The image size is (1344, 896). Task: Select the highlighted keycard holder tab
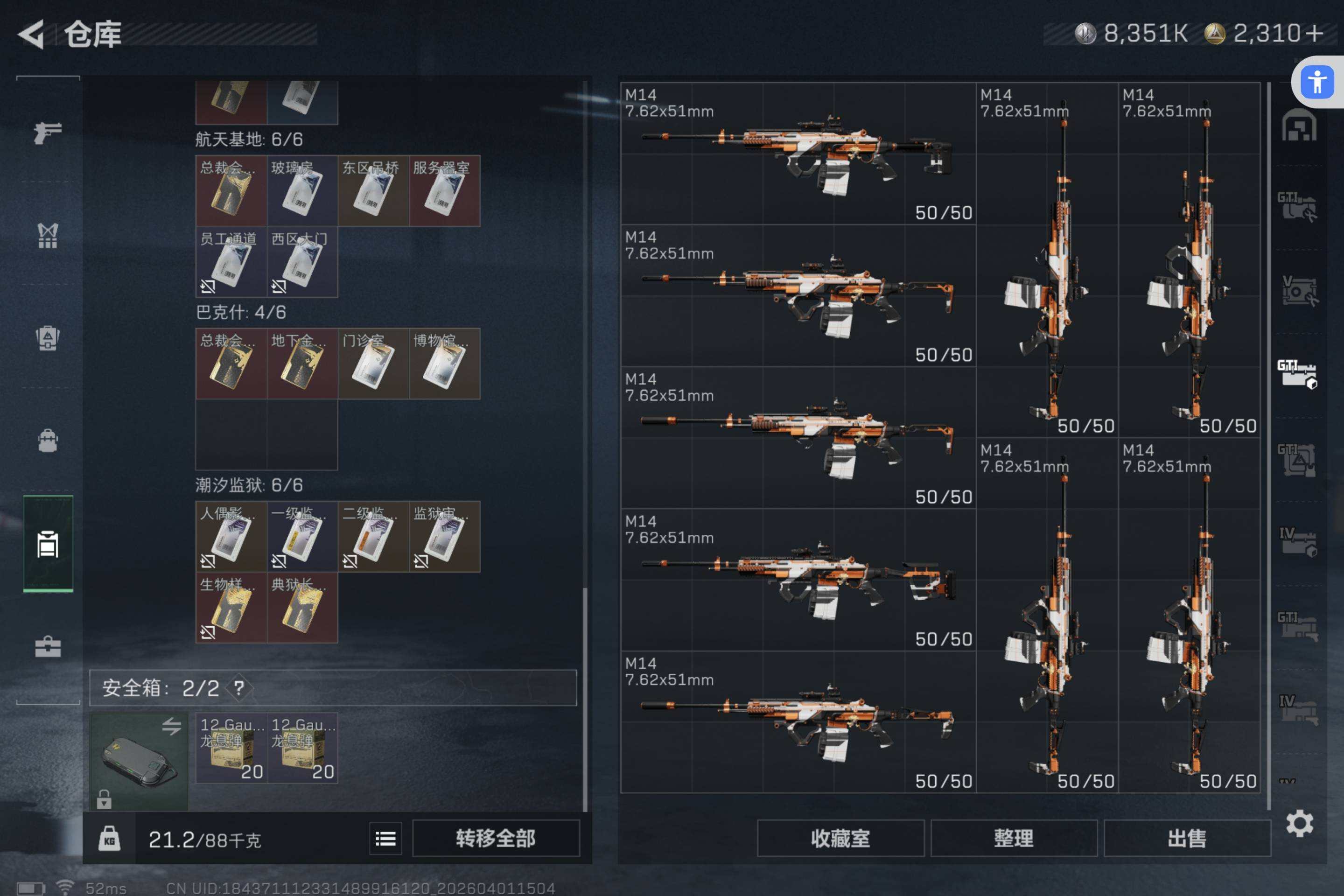pos(48,544)
